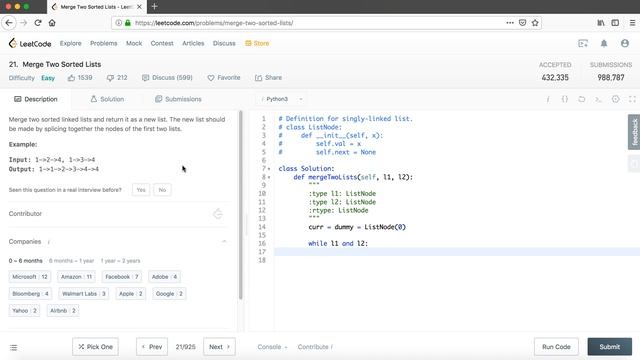The image size is (640, 360).
Task: Collapse the Companies section
Action: pos(224,242)
